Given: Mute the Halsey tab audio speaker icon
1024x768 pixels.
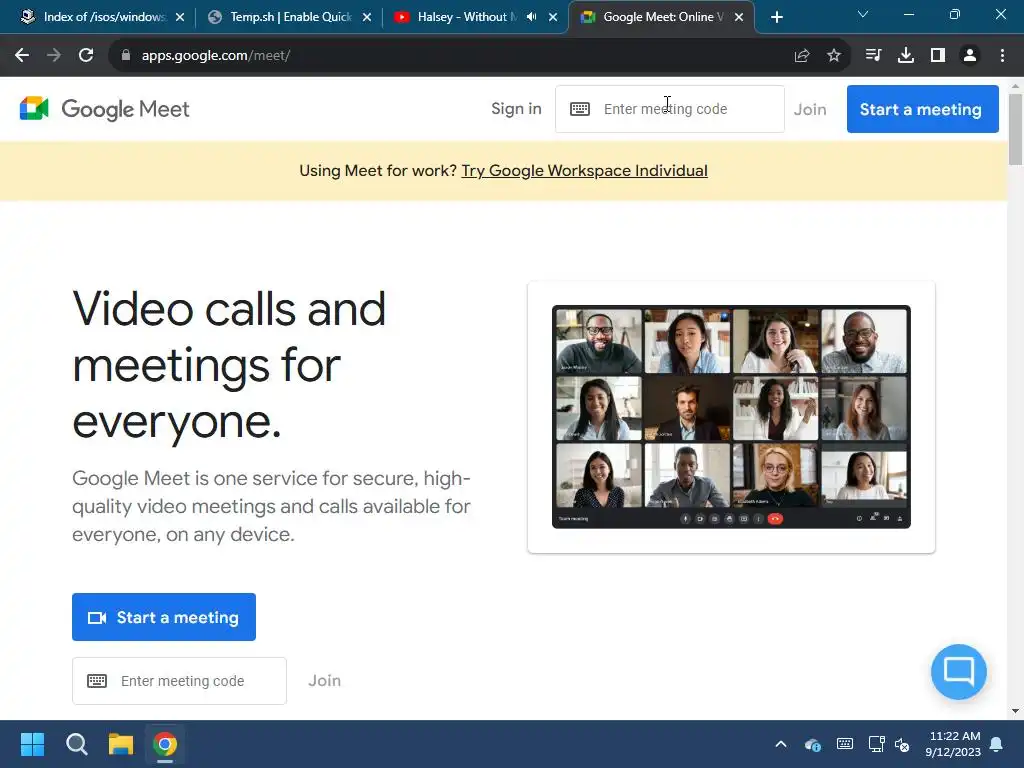Looking at the screenshot, I should pos(532,17).
